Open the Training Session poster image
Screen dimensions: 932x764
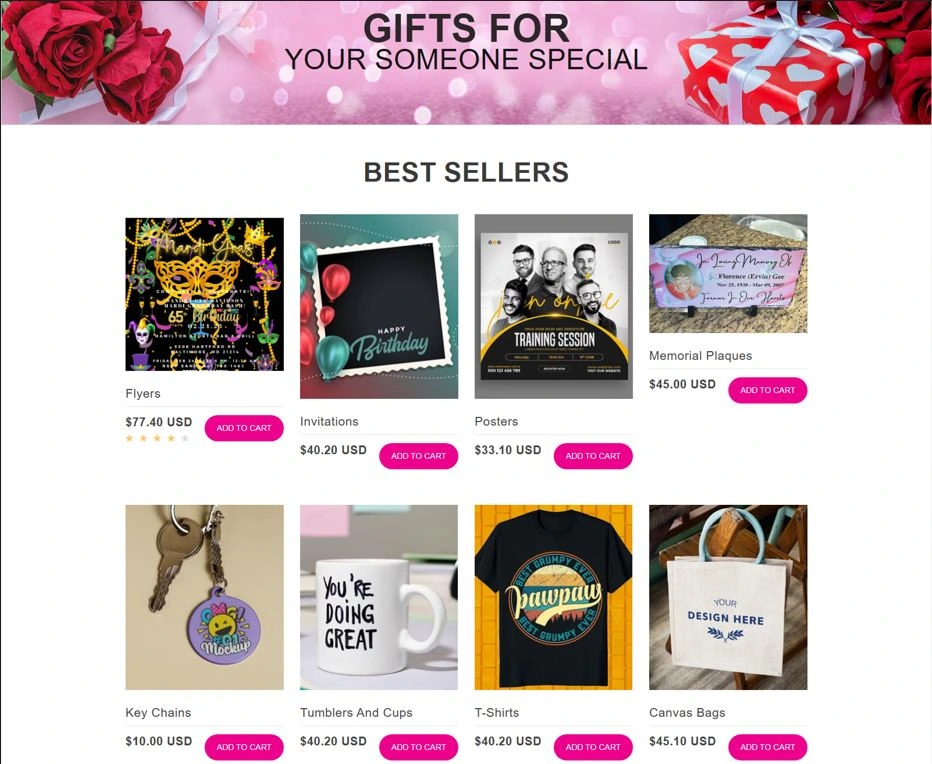[553, 306]
